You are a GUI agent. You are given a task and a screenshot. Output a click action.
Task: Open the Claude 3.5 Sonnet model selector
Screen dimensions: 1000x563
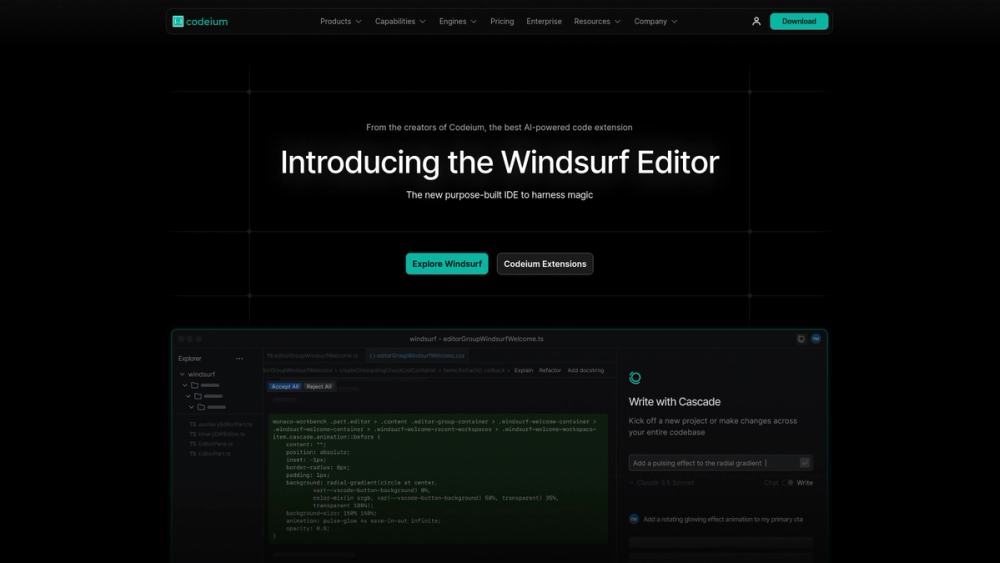pos(662,483)
